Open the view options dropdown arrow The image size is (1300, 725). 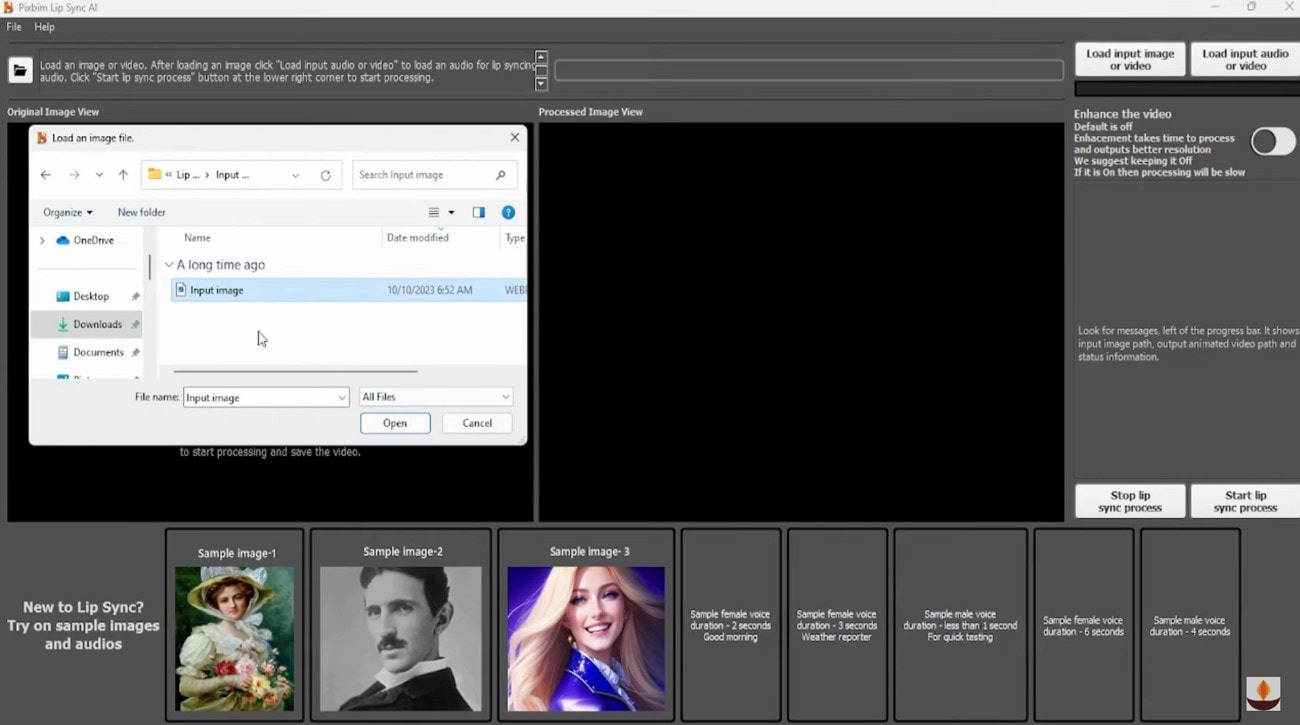(x=451, y=212)
